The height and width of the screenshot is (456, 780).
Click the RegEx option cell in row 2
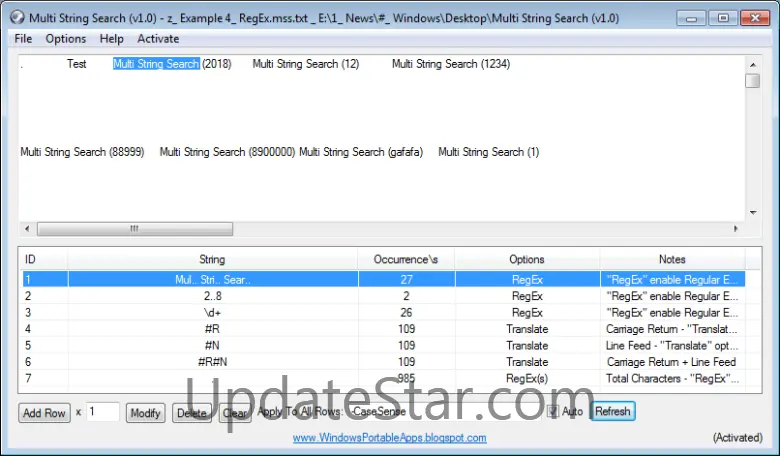(x=527, y=296)
